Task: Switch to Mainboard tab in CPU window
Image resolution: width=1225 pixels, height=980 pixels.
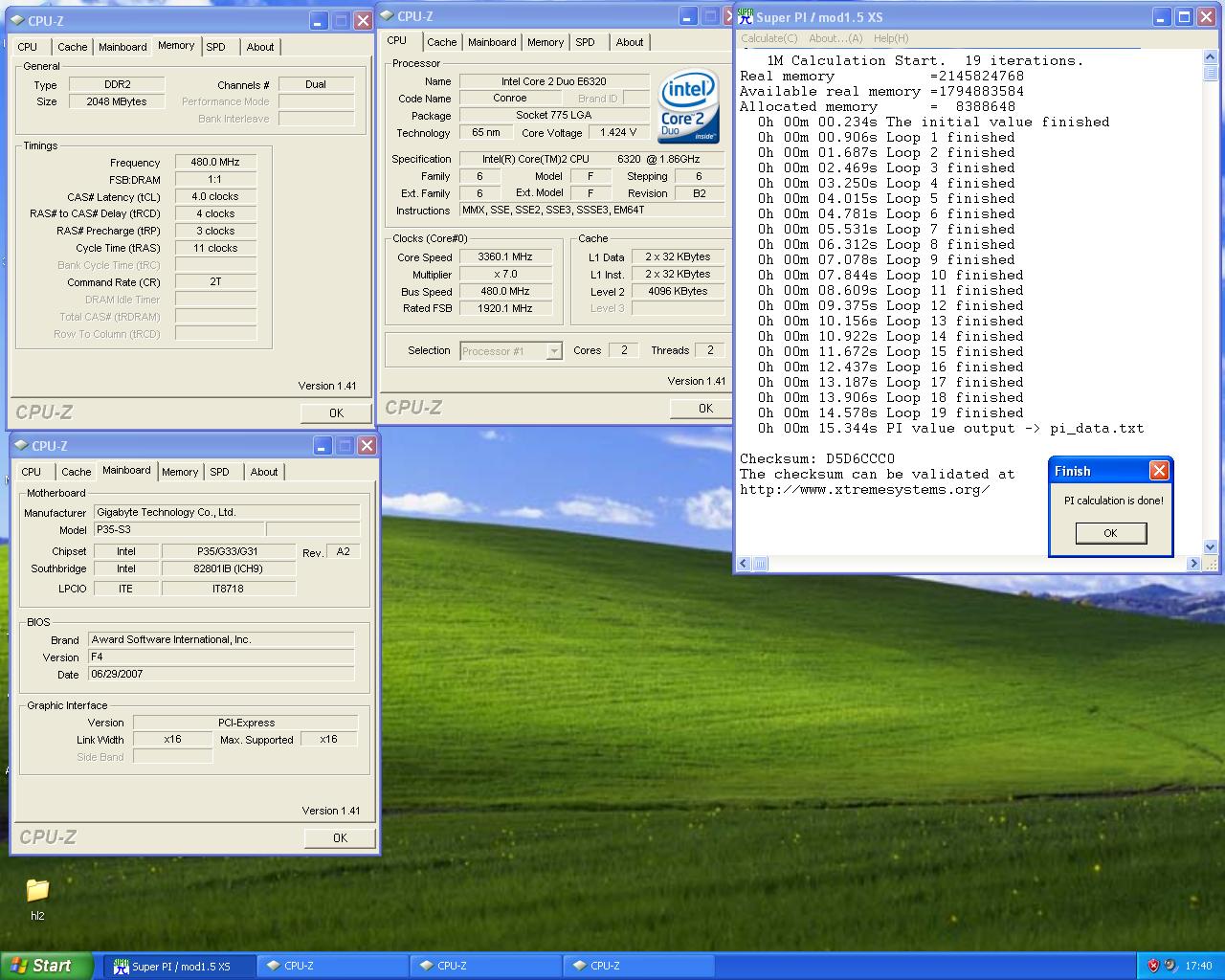Action: point(492,42)
